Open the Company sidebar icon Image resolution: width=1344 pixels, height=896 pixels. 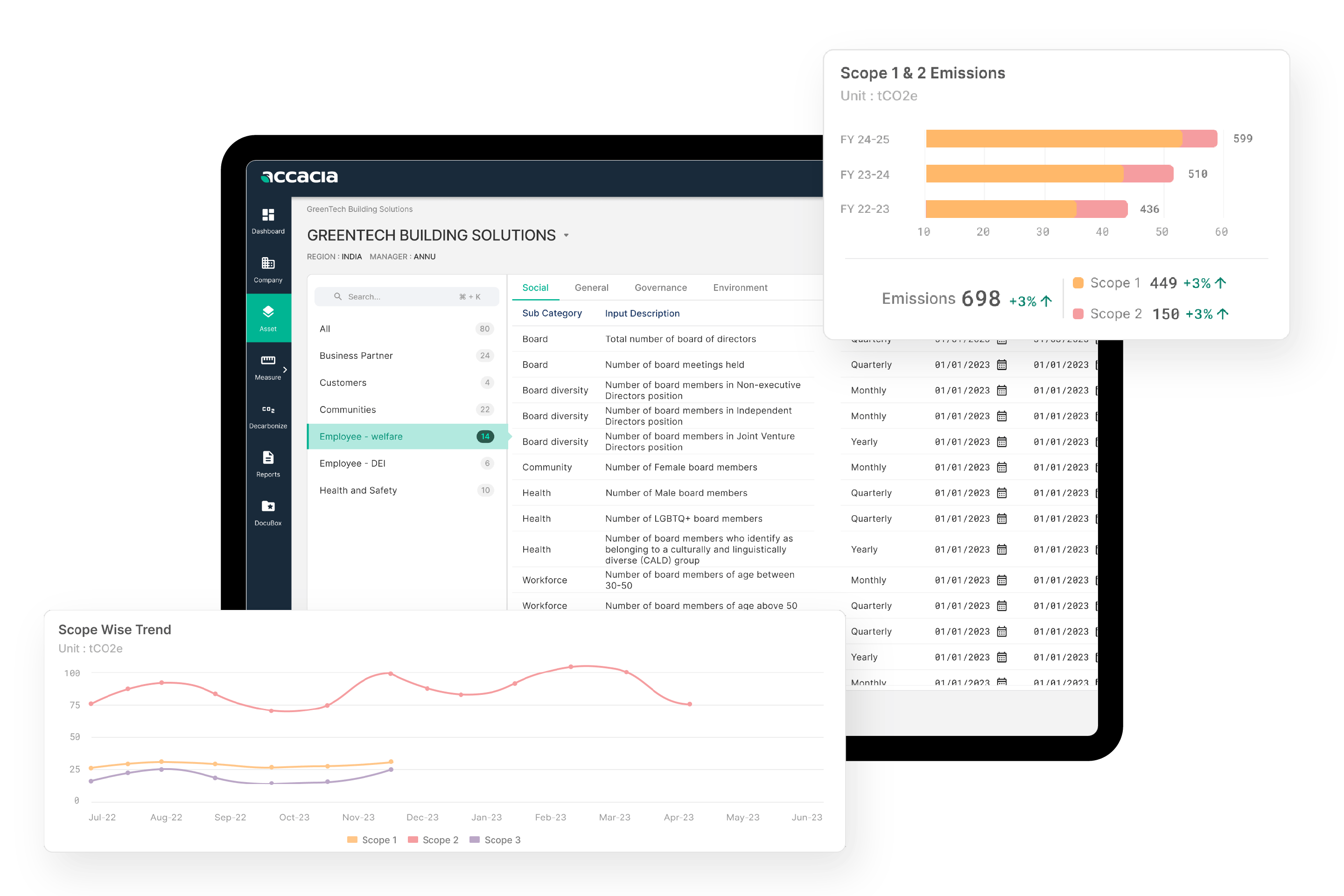click(x=268, y=263)
